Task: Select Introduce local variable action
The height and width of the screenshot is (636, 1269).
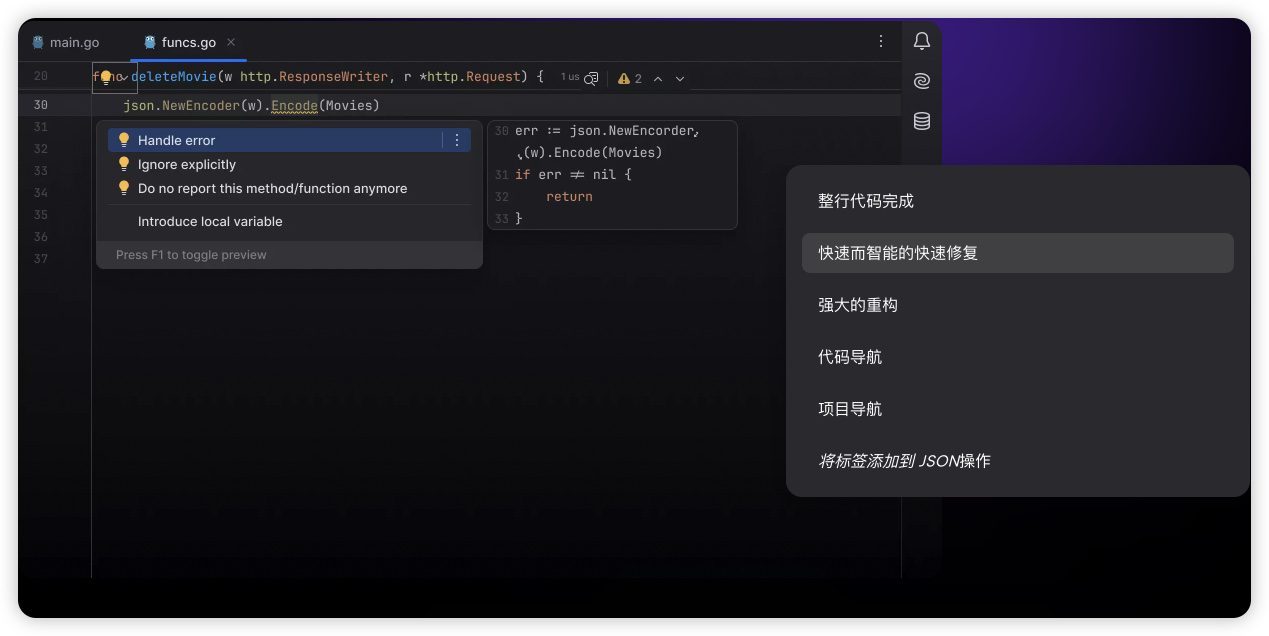Action: [x=210, y=221]
